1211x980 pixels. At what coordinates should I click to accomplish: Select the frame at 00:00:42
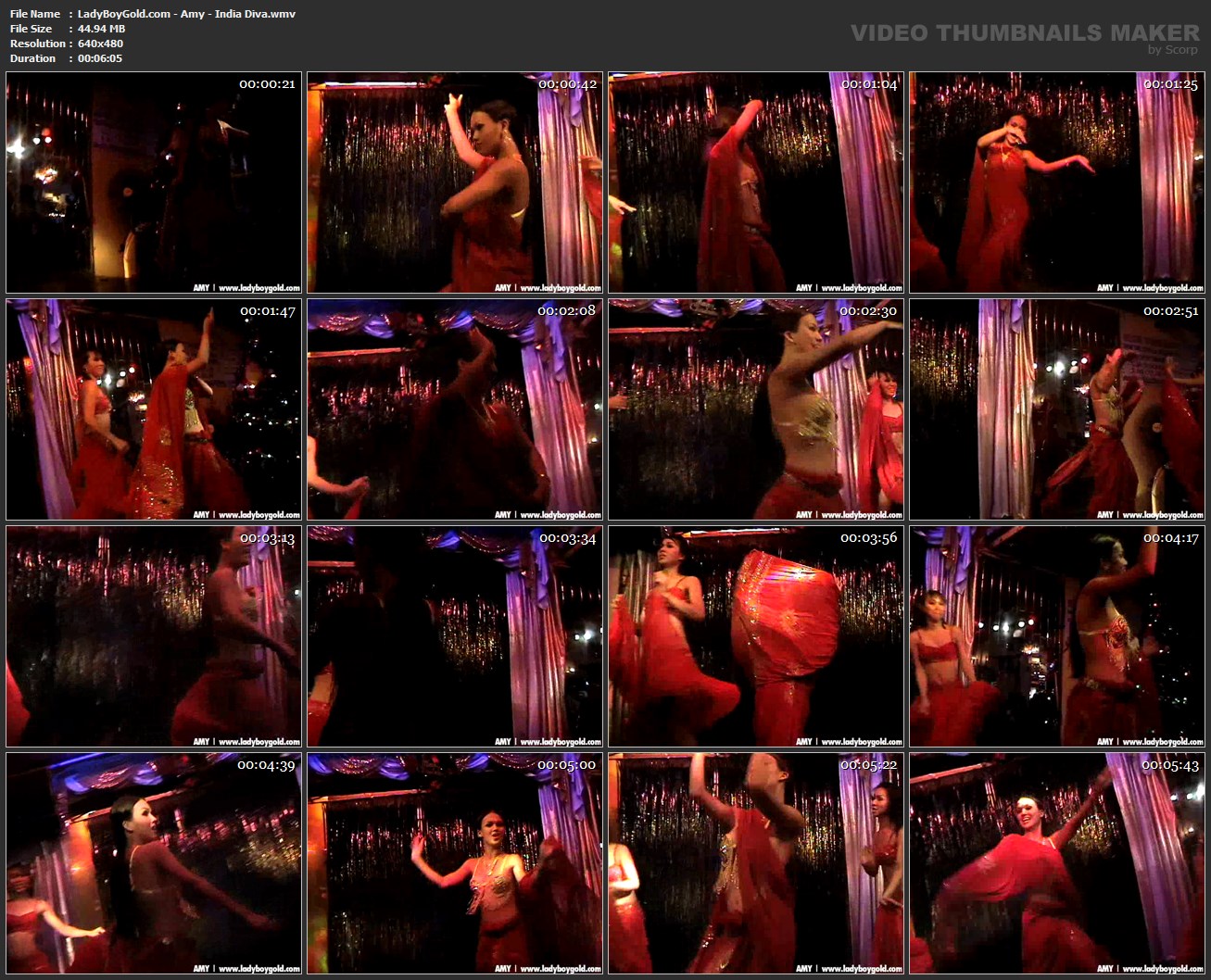[x=455, y=183]
